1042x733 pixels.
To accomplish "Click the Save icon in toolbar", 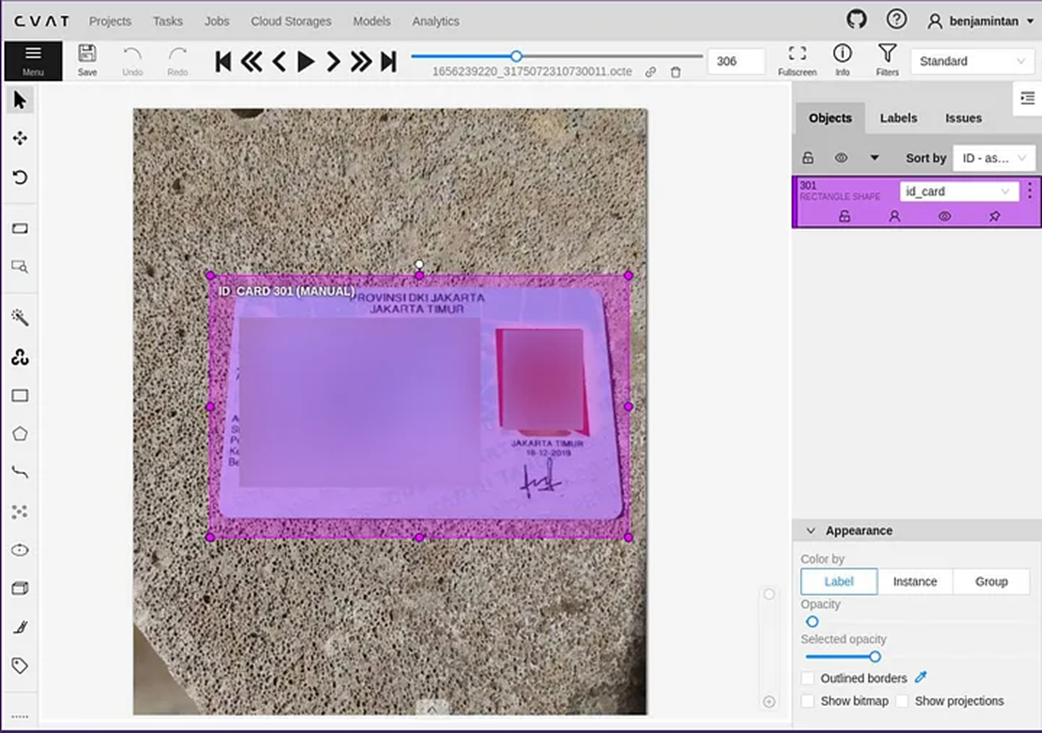I will pos(87,60).
